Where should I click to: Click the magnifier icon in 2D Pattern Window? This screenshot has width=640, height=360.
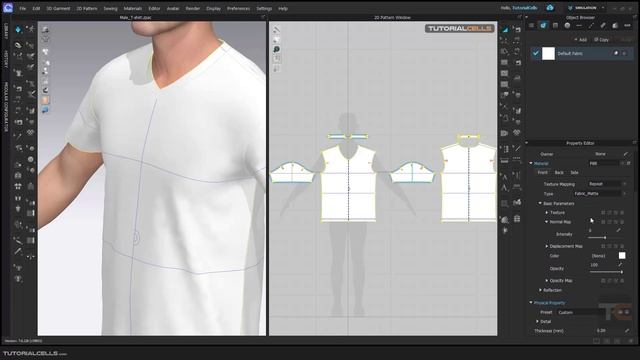point(276,49)
